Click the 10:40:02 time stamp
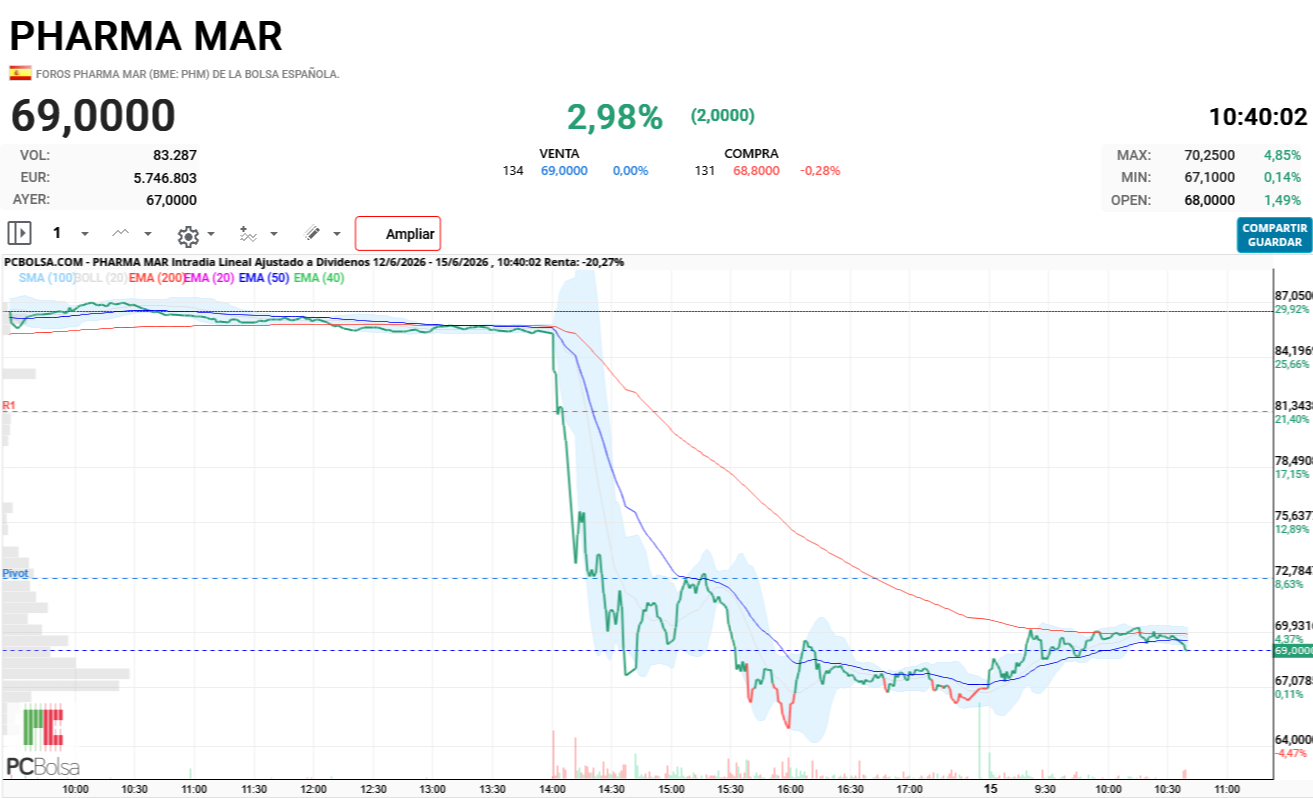Image resolution: width=1313 pixels, height=798 pixels. tap(1258, 117)
